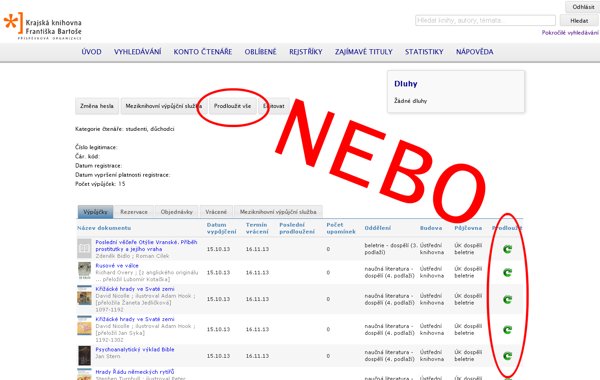Open cover thumbnail of Psychoanalytický výklad Bible
Image resolution: width=600 pixels, height=380 pixels.
click(84, 356)
